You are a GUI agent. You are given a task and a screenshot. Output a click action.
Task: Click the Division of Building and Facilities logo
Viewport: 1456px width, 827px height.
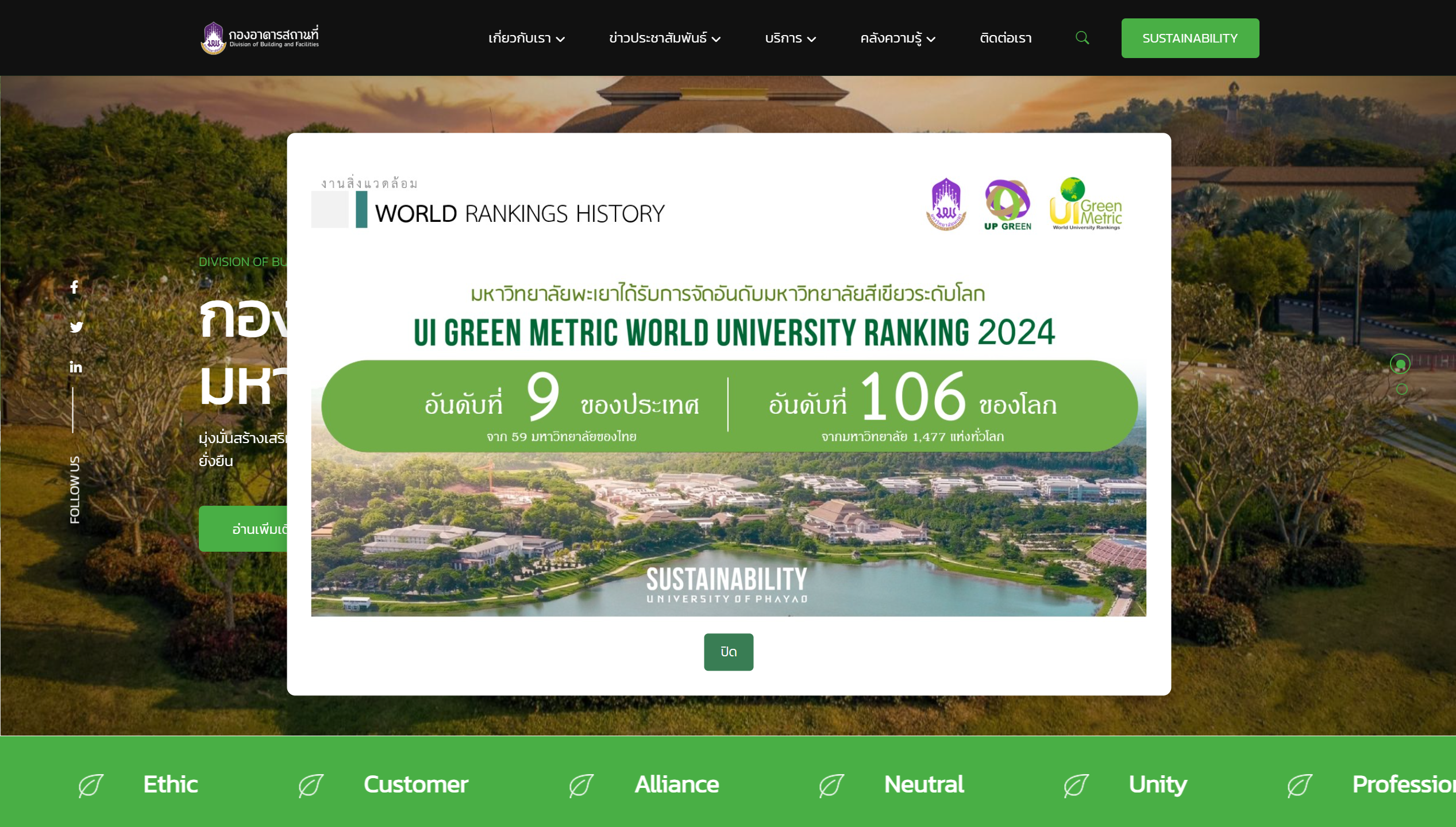(260, 38)
